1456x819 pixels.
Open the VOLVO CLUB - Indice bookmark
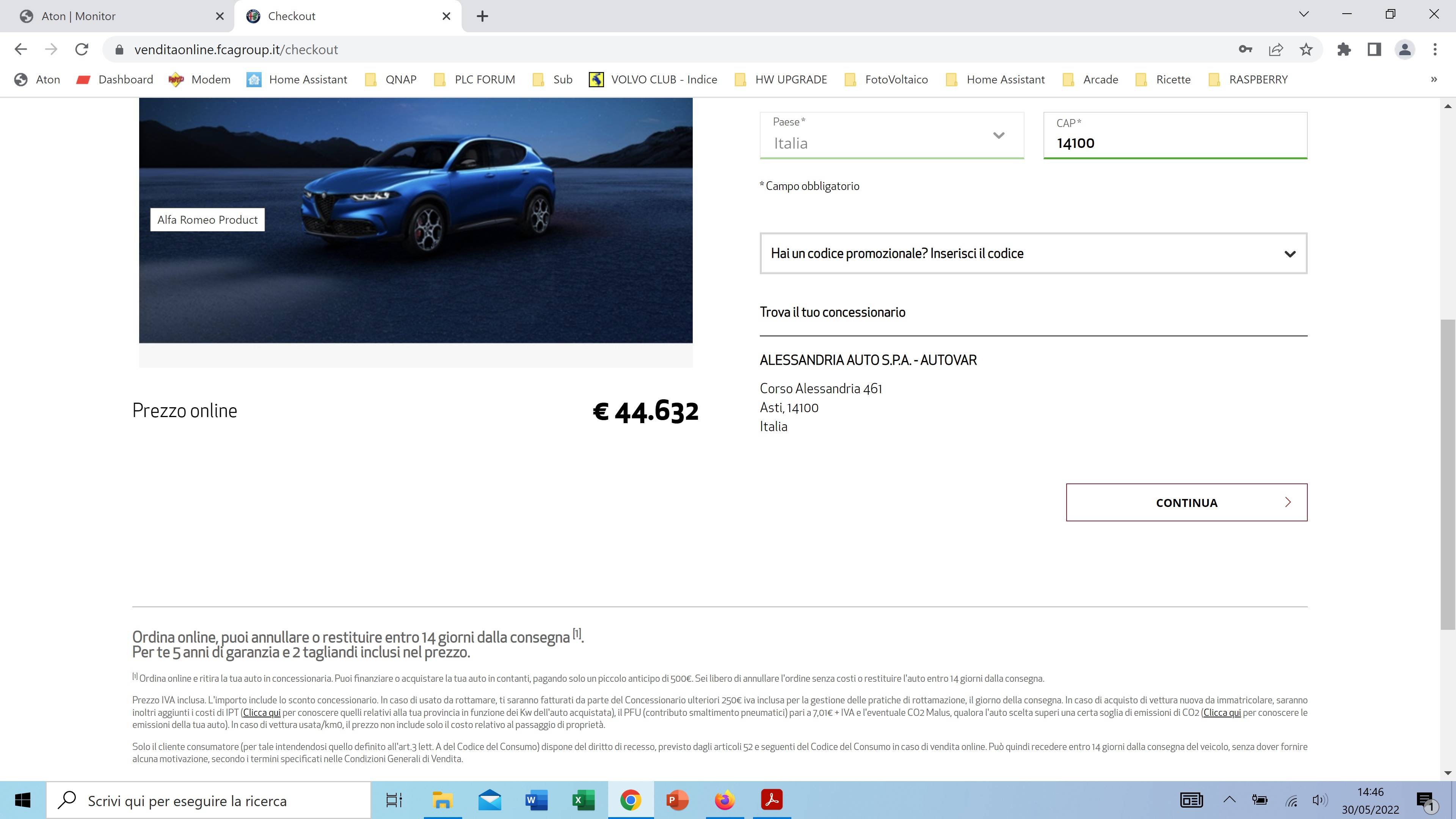coord(653,80)
